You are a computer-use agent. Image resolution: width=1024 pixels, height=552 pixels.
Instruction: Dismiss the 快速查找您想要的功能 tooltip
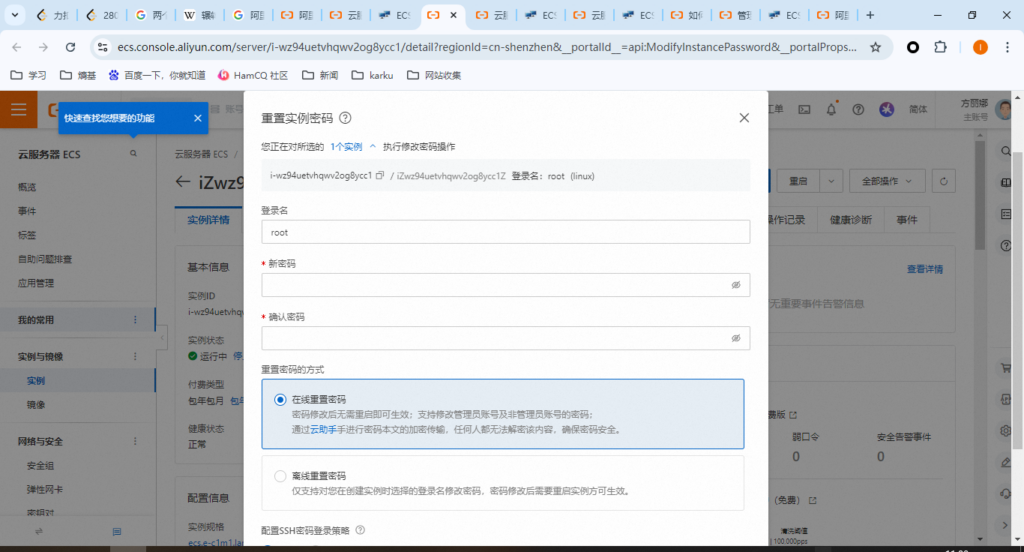pyautogui.click(x=197, y=118)
